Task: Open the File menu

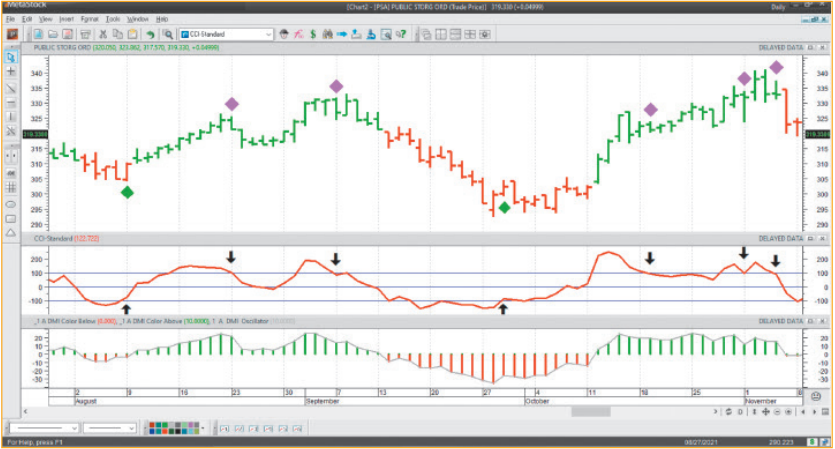Action: tap(10, 19)
